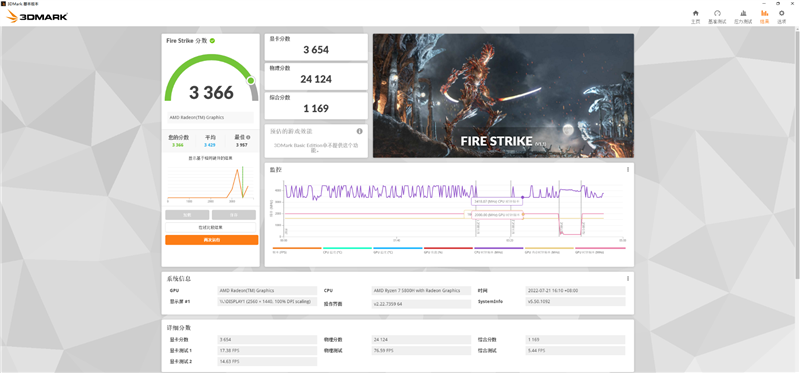The width and height of the screenshot is (800, 373).
Task: Switch to the Results (结果) tab
Action: click(x=764, y=17)
